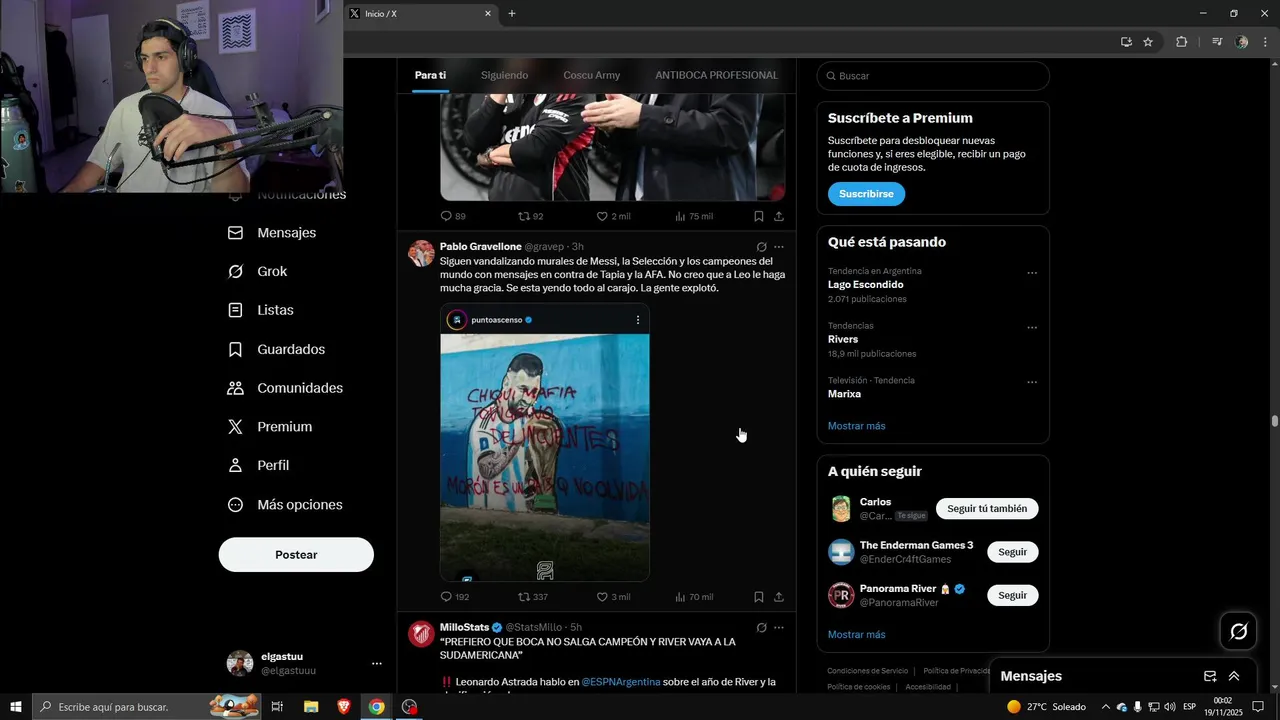Image resolution: width=1280 pixels, height=720 pixels.
Task: Open embedded puntoascenso post menu
Action: click(638, 320)
